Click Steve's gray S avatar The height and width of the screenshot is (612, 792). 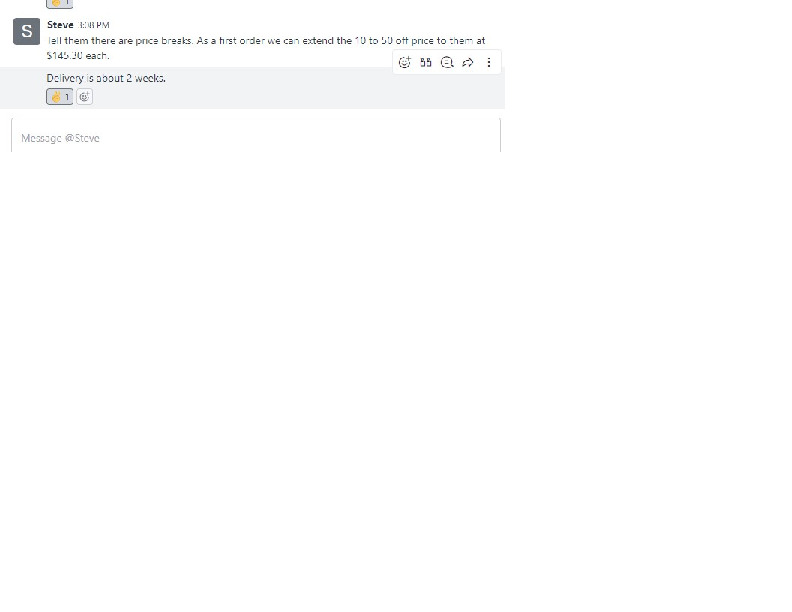(26, 31)
